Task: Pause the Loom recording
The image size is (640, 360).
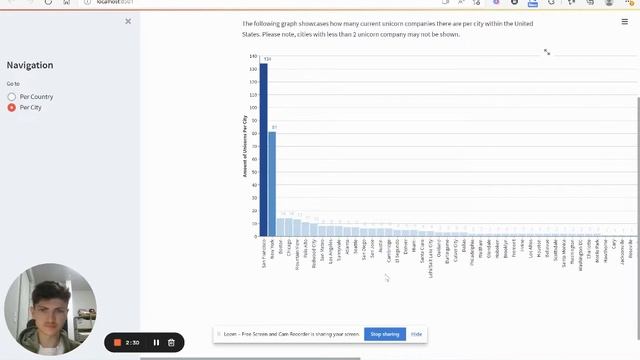Action: point(156,342)
